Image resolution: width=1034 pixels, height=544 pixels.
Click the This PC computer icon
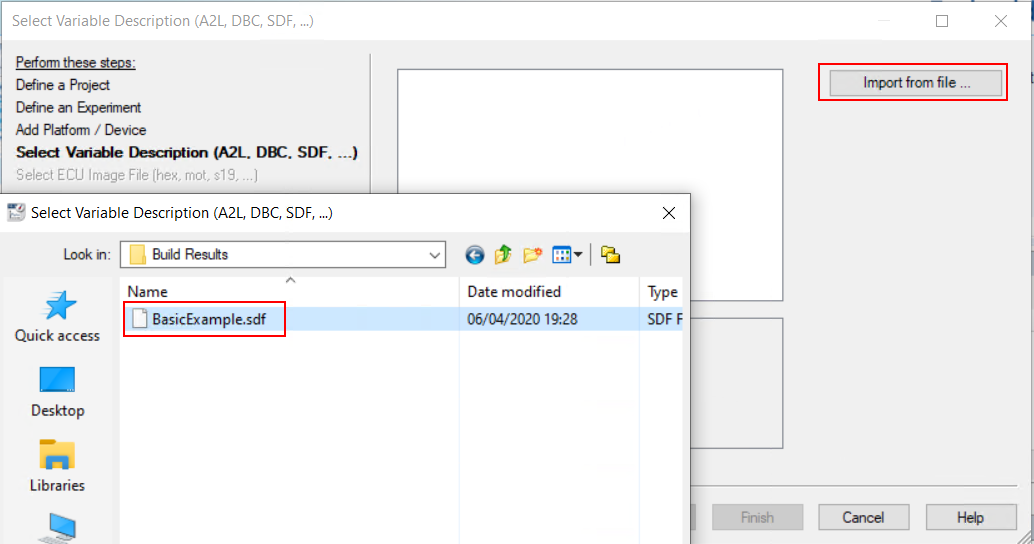pyautogui.click(x=57, y=528)
